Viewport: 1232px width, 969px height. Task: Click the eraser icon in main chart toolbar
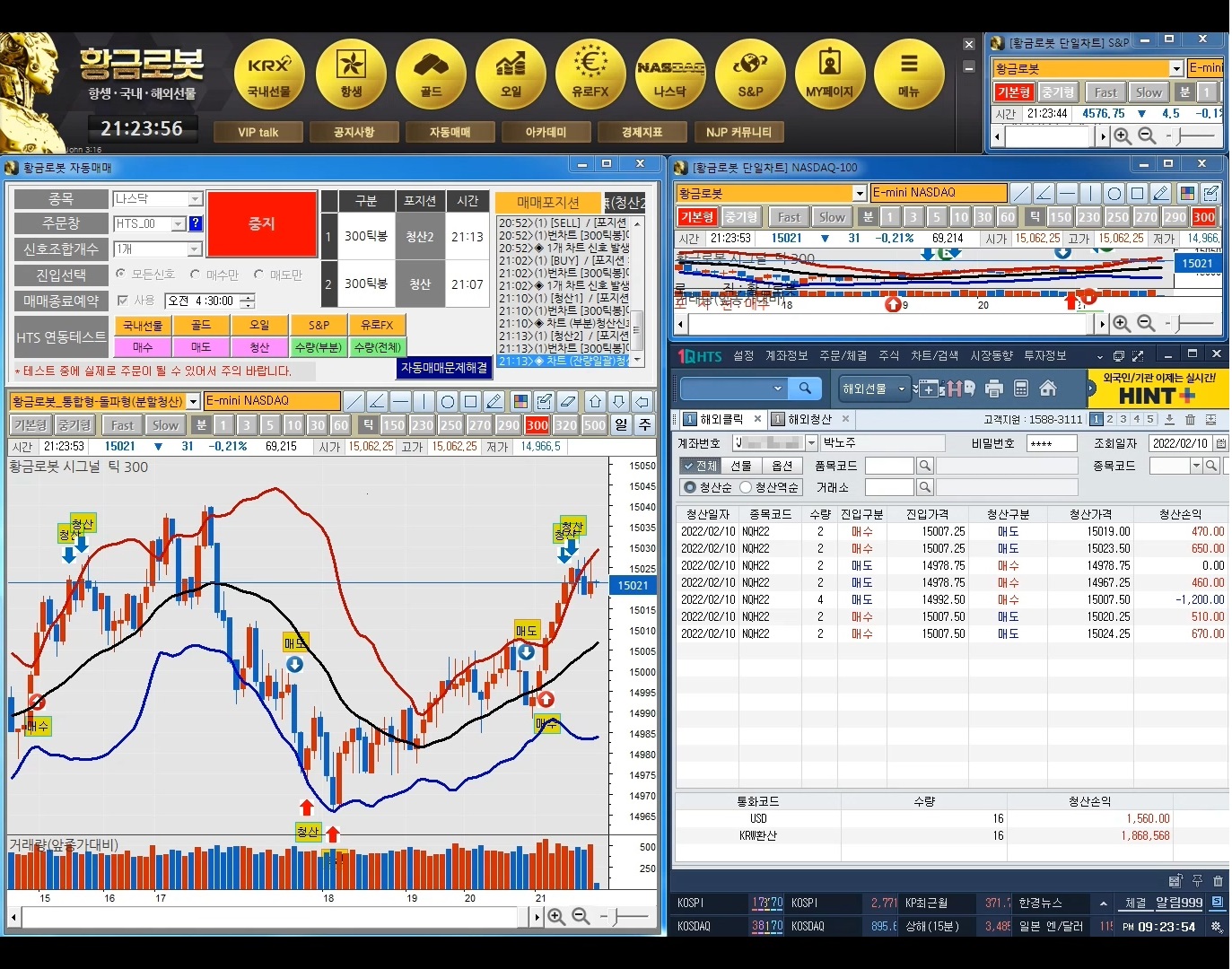pyautogui.click(x=567, y=401)
